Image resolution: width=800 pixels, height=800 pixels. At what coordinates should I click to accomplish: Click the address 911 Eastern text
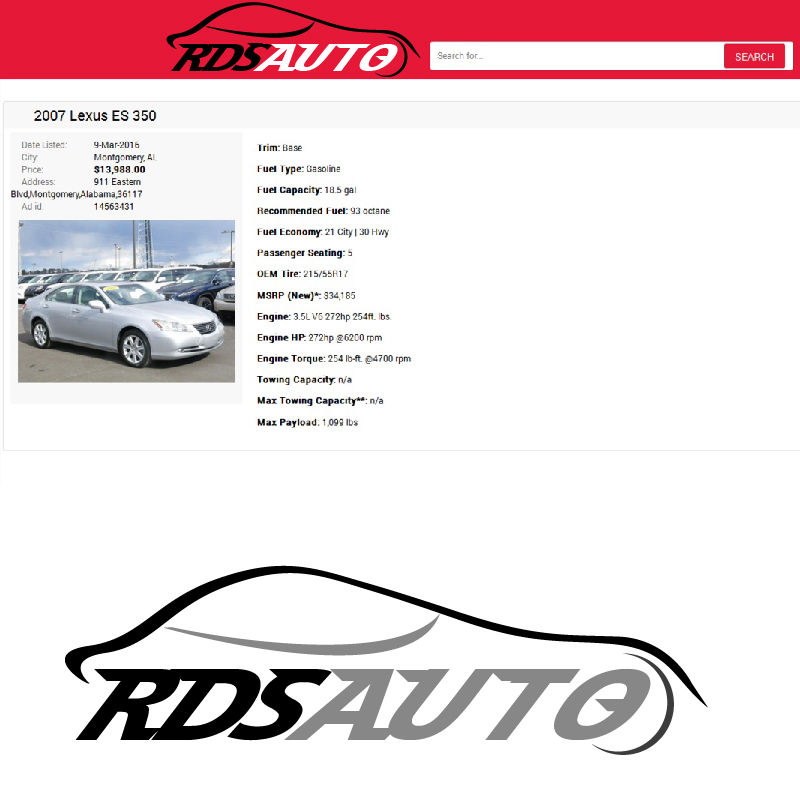pyautogui.click(x=117, y=182)
